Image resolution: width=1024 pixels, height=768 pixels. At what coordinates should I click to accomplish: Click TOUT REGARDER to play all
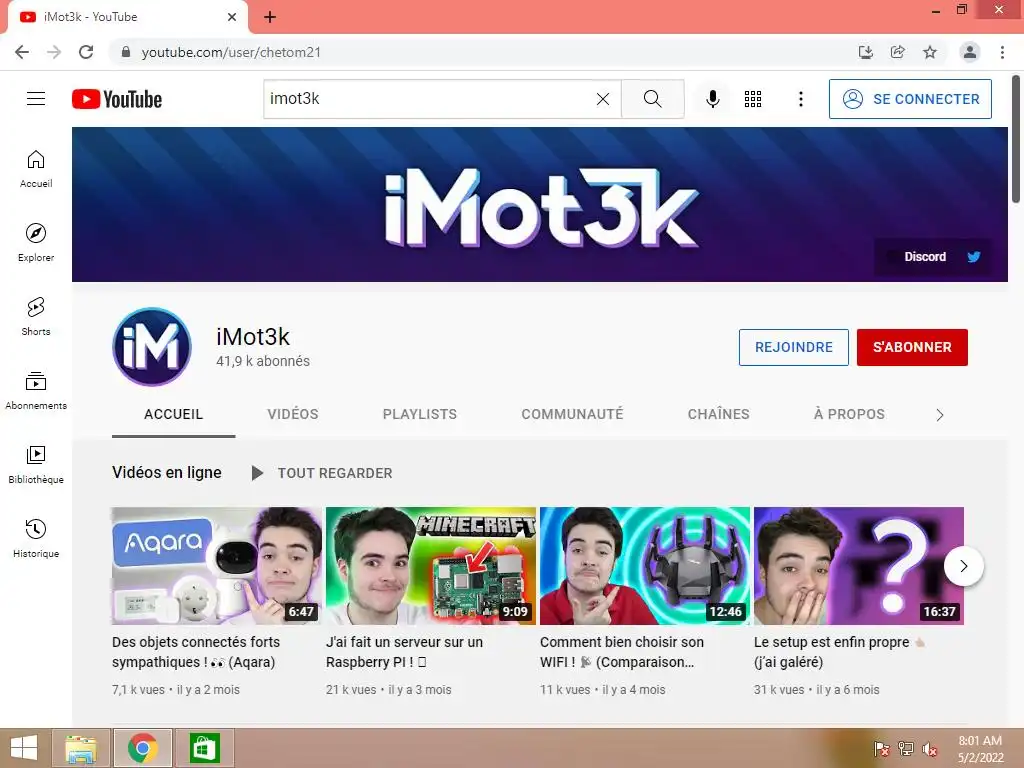click(323, 473)
